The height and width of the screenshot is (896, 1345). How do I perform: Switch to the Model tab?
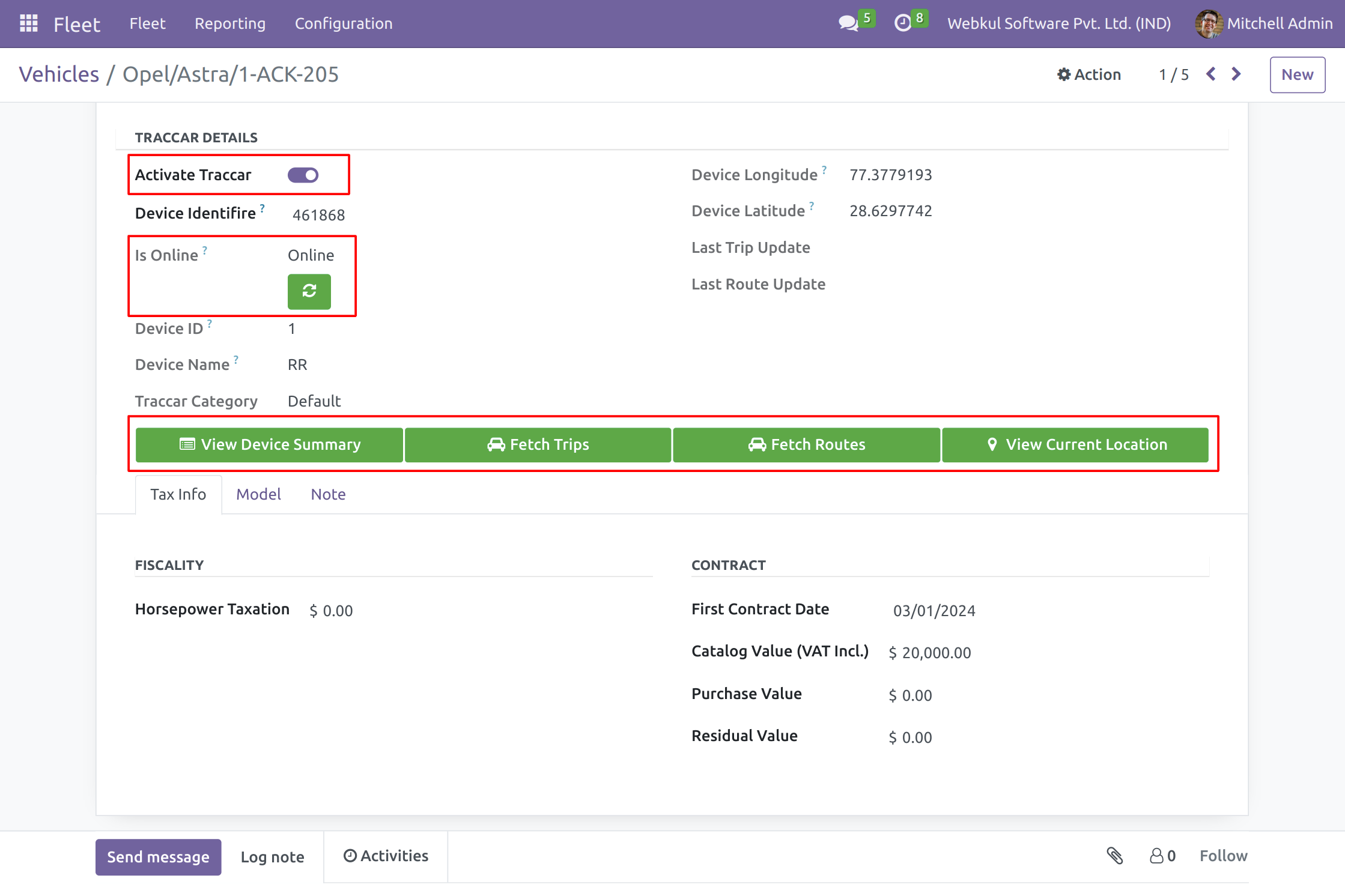pyautogui.click(x=258, y=494)
